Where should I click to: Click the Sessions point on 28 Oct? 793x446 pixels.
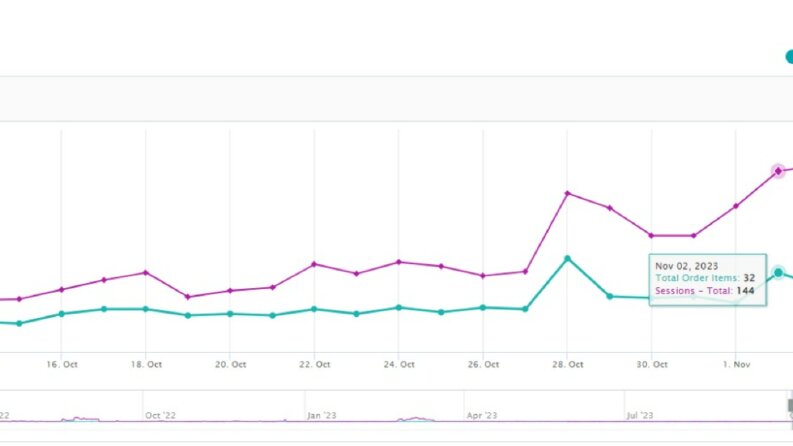[567, 194]
